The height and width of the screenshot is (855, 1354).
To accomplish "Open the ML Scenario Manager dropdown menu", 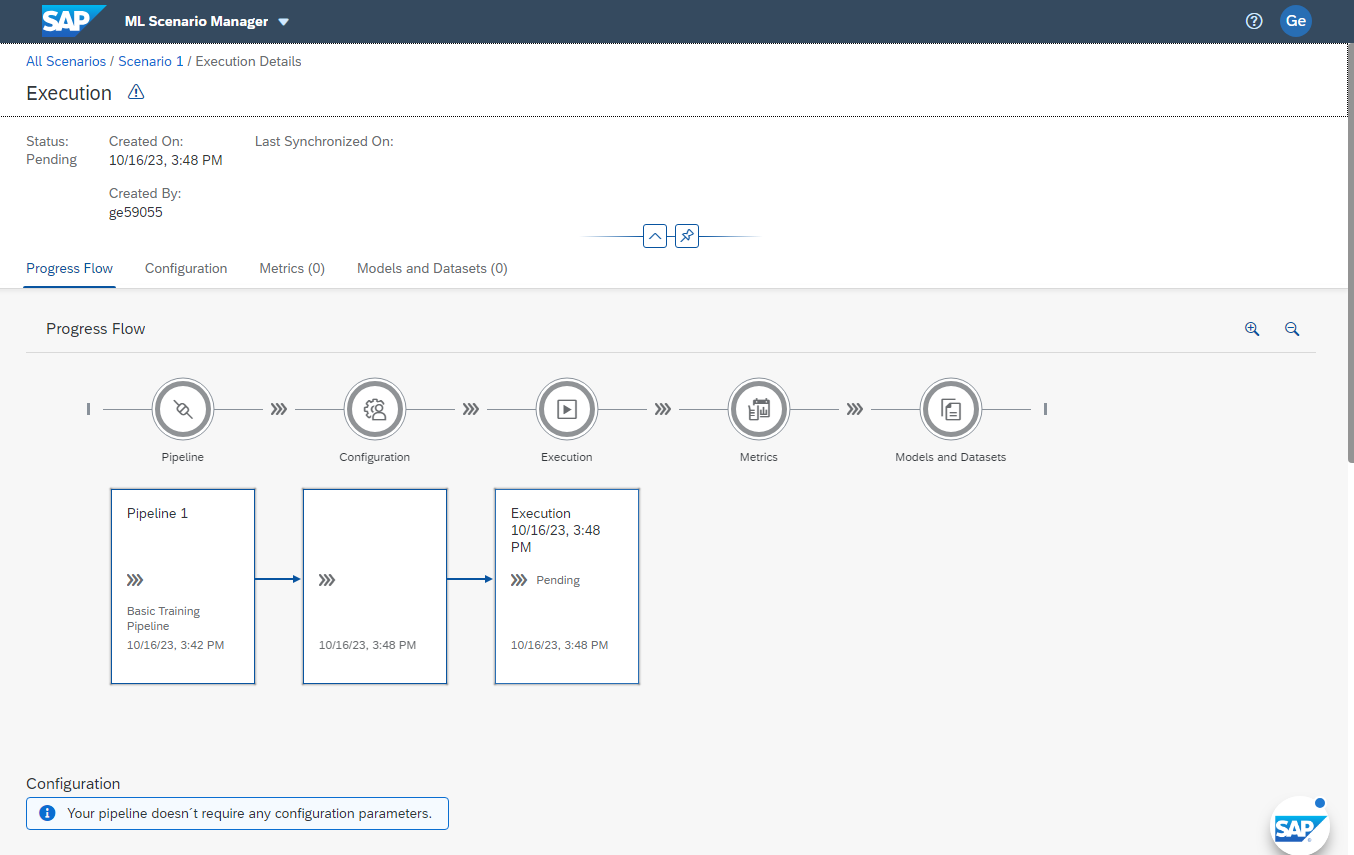I will pos(283,22).
